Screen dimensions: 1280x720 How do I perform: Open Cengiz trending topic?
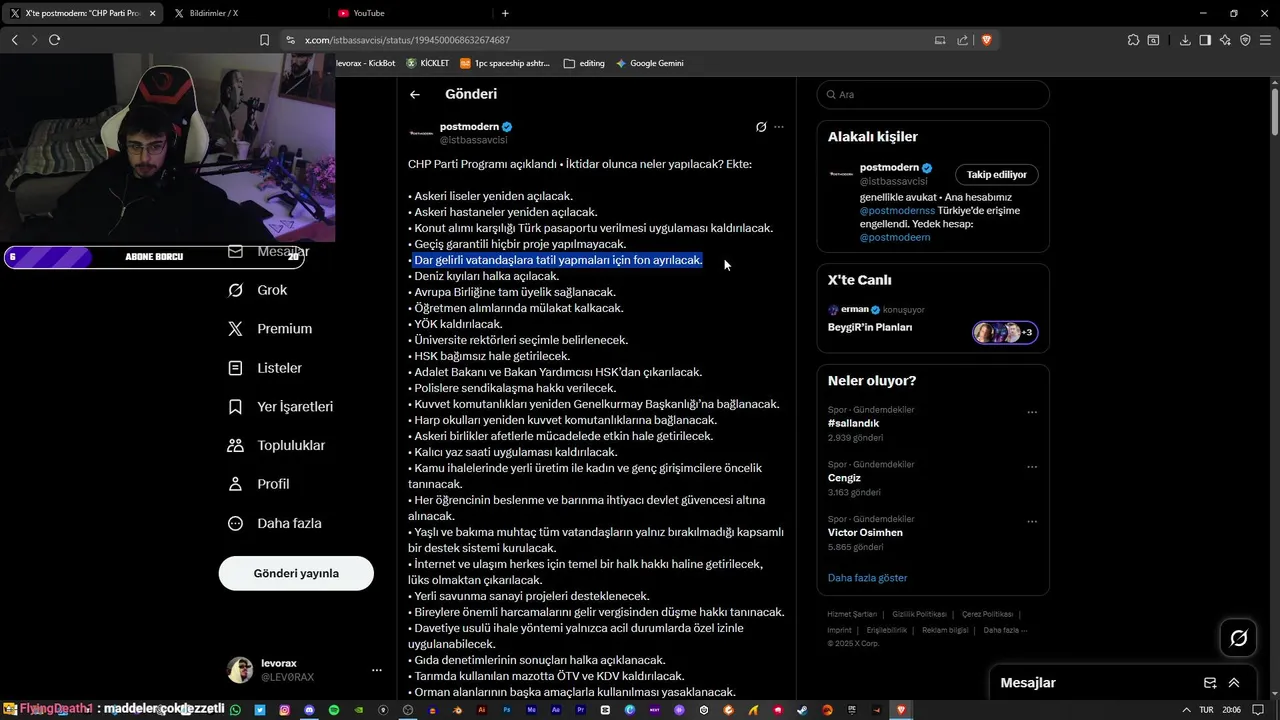coord(844,478)
